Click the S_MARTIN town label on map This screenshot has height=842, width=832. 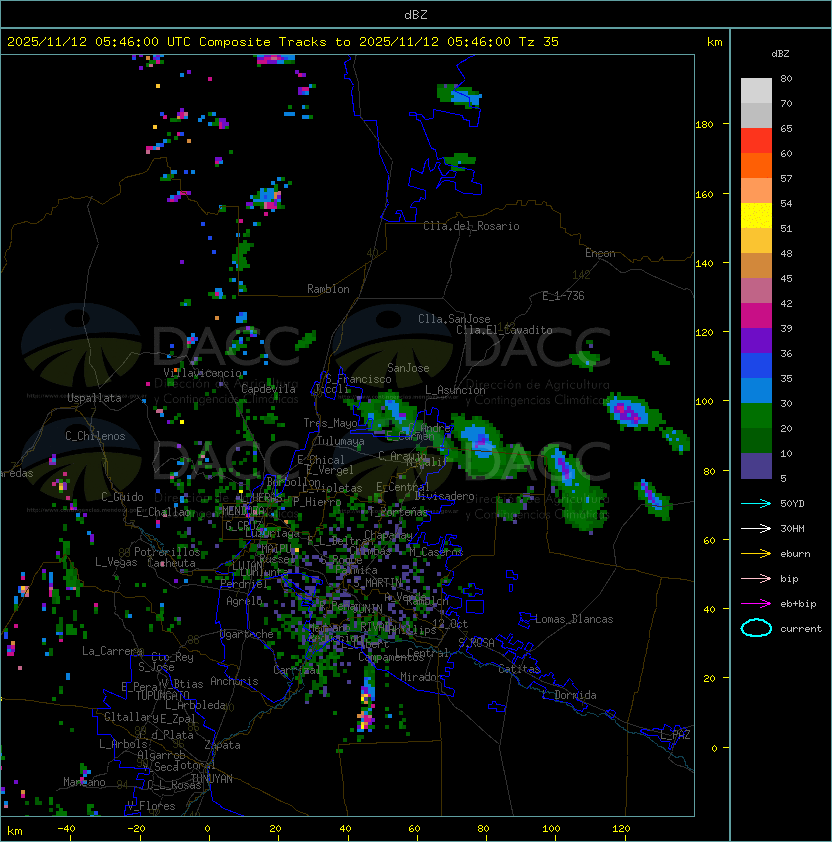tap(378, 583)
